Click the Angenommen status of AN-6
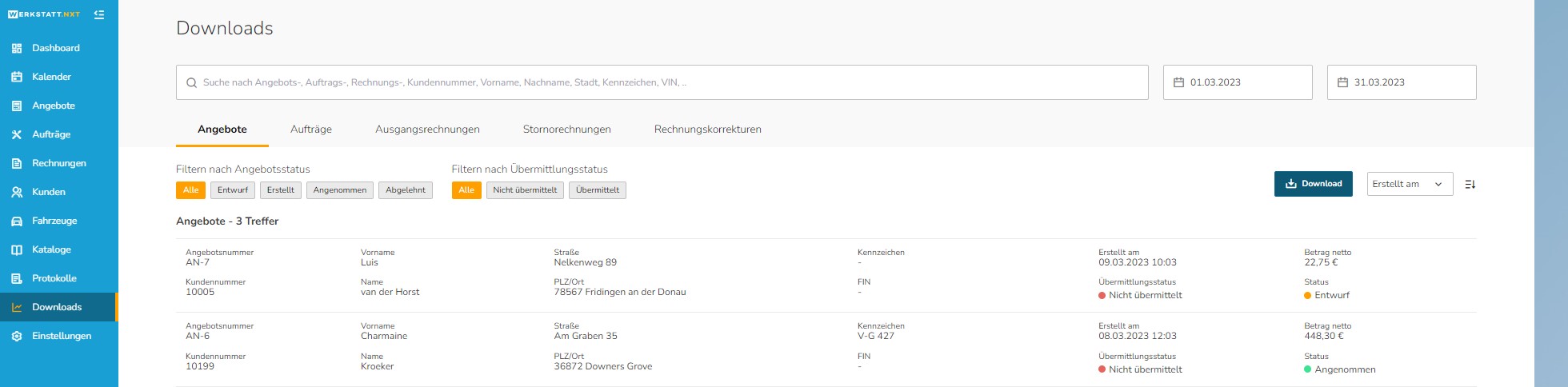Viewport: 1568px width, 387px height. 1340,369
